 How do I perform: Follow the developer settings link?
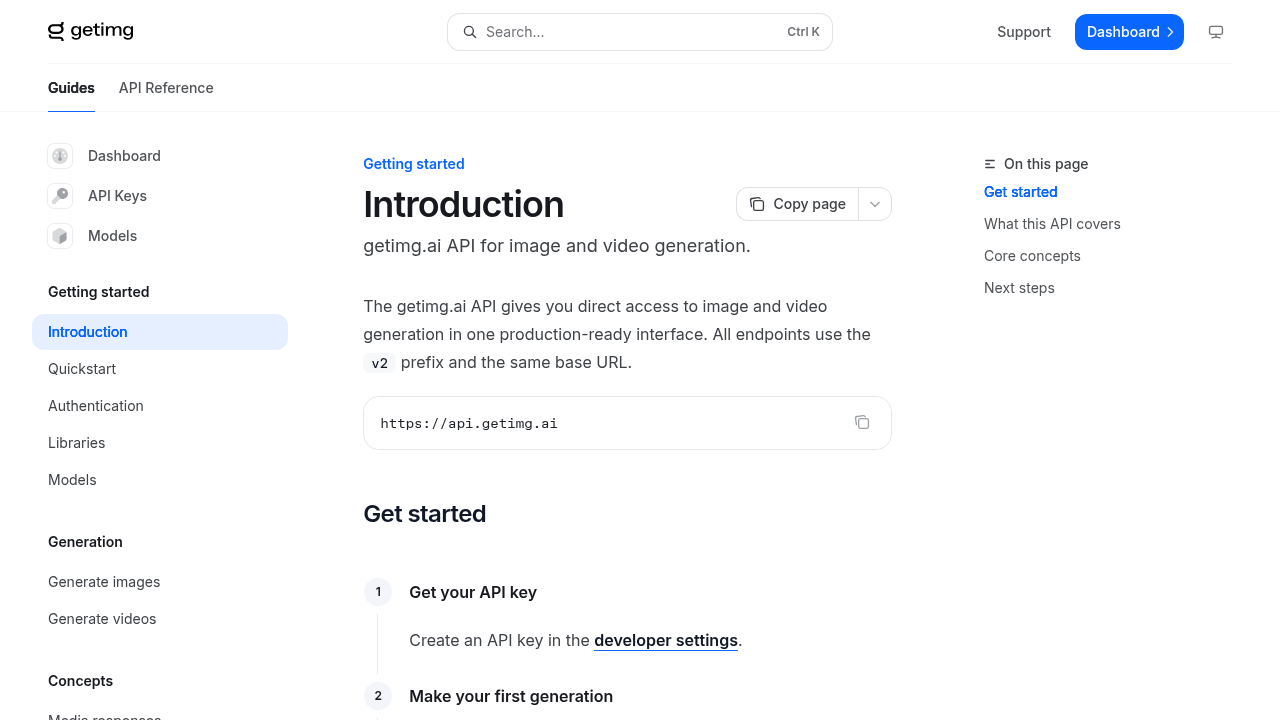tap(666, 640)
